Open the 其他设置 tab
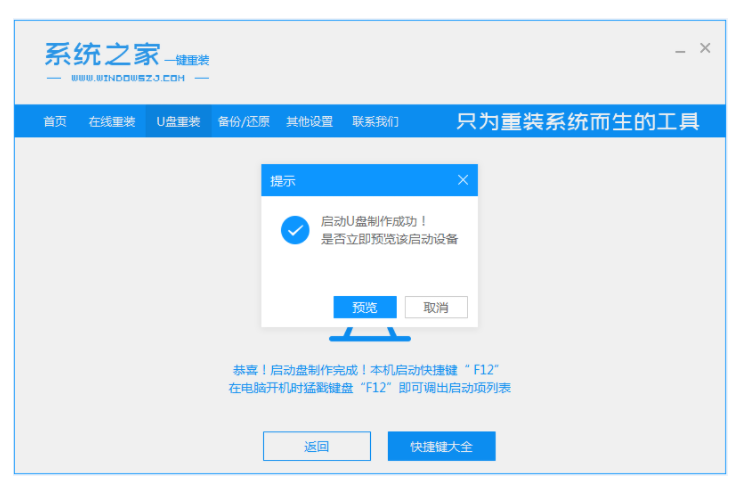This screenshot has width=736, height=484. (x=309, y=122)
